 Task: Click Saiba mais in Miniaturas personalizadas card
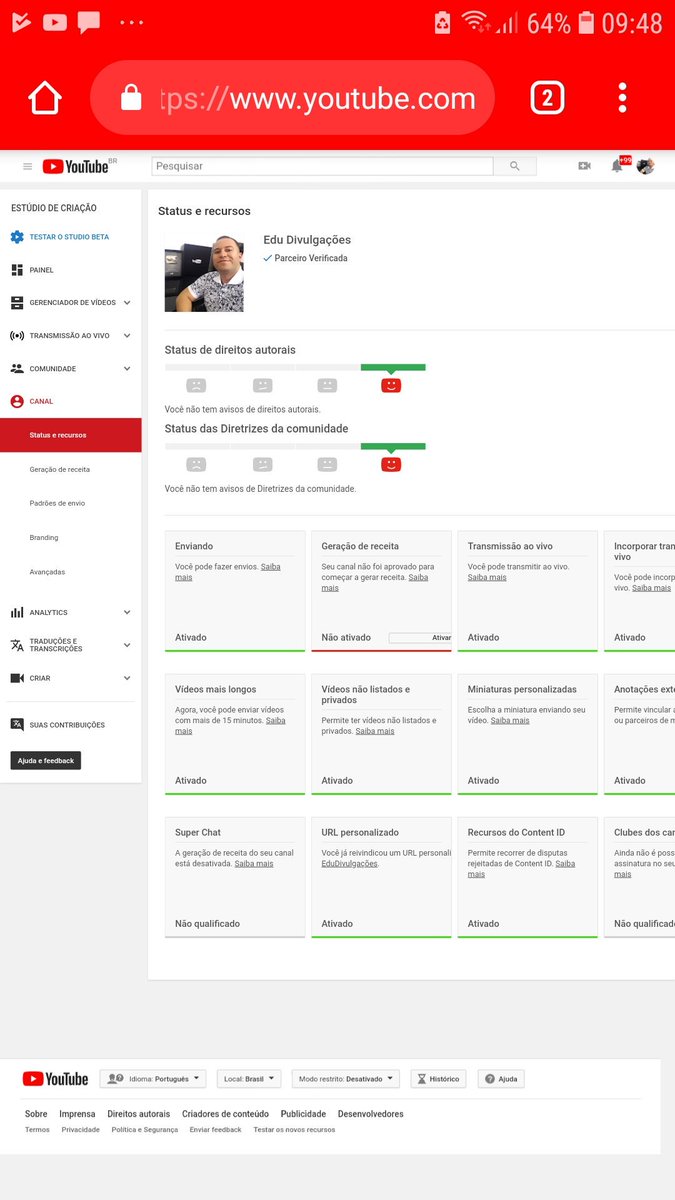pos(510,720)
